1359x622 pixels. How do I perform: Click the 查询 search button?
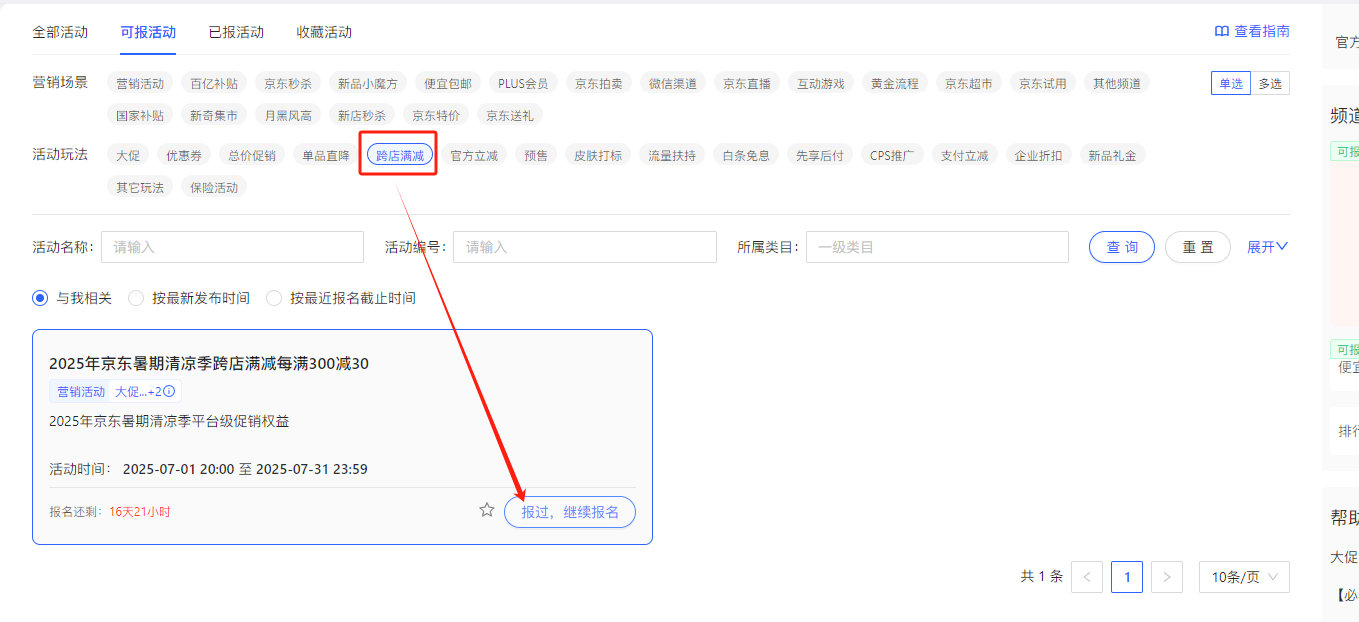(x=1121, y=247)
